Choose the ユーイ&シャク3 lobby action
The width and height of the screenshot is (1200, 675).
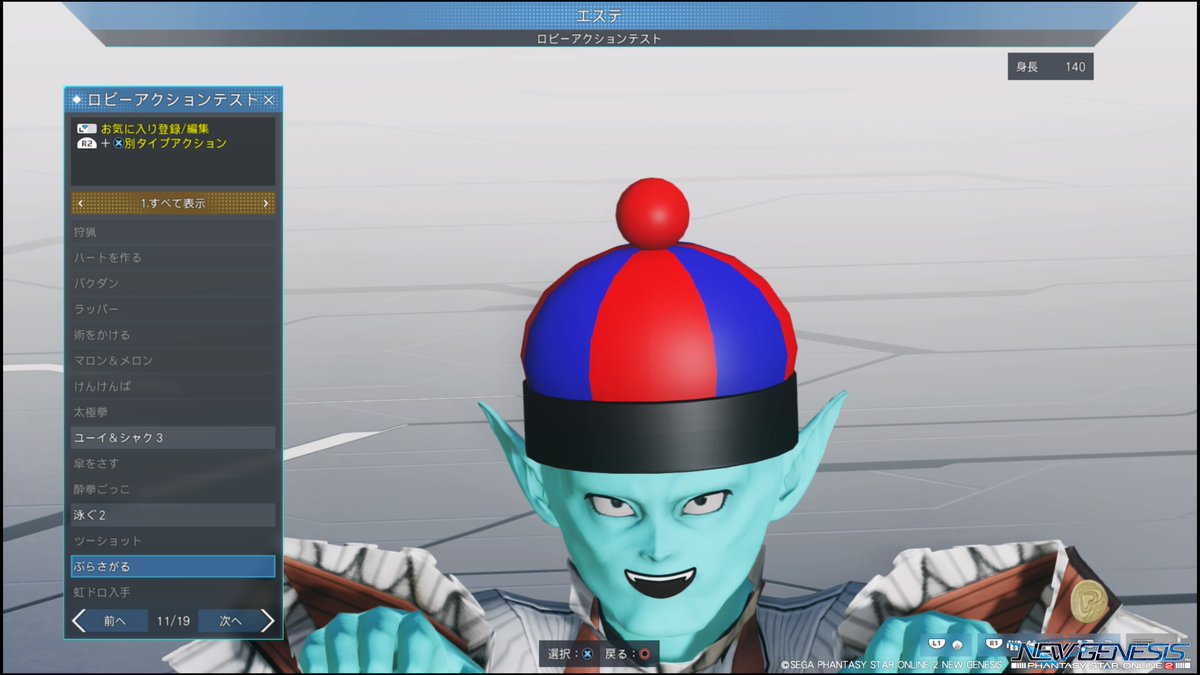pos(173,438)
